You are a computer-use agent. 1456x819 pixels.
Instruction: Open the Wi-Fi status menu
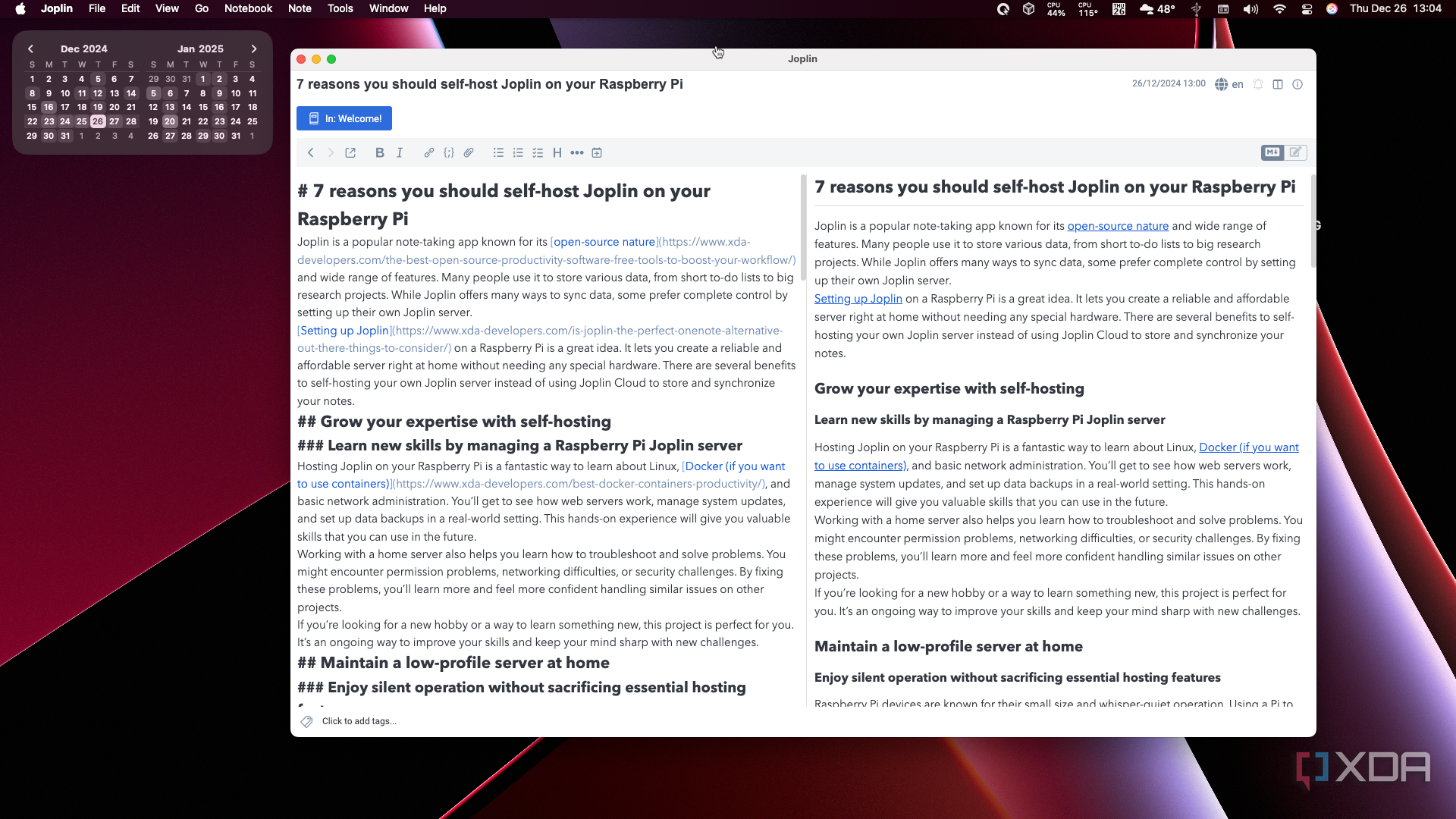[1280, 9]
